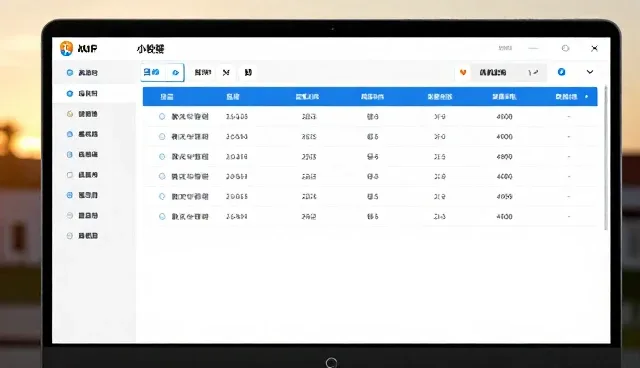This screenshot has height=368, width=640.
Task: Click the orange app logo in title bar
Action: [66, 49]
